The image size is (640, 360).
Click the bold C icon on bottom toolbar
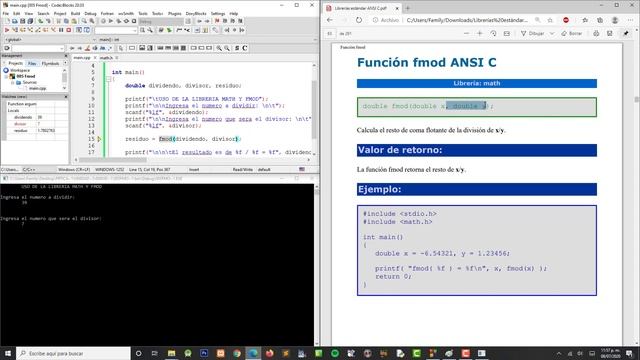pyautogui.click(x=245, y=48)
